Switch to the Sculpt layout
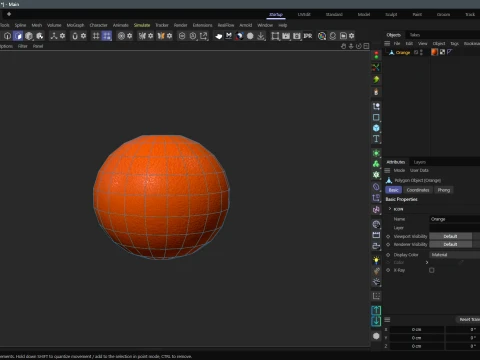The width and height of the screenshot is (480, 360). point(391,14)
